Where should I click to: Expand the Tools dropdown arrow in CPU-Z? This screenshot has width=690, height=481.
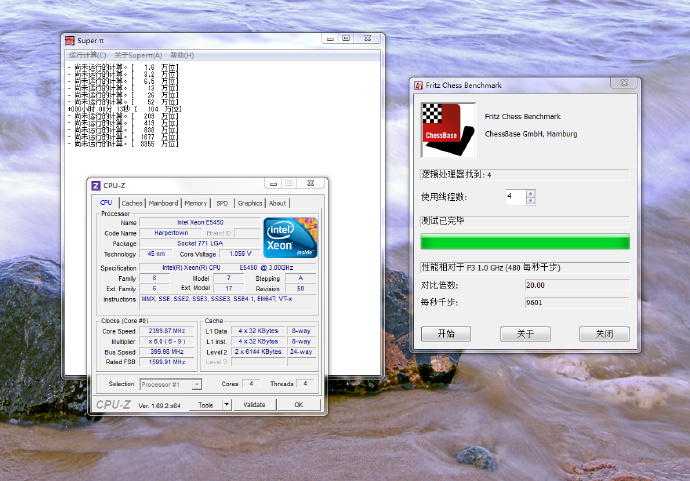[x=226, y=405]
